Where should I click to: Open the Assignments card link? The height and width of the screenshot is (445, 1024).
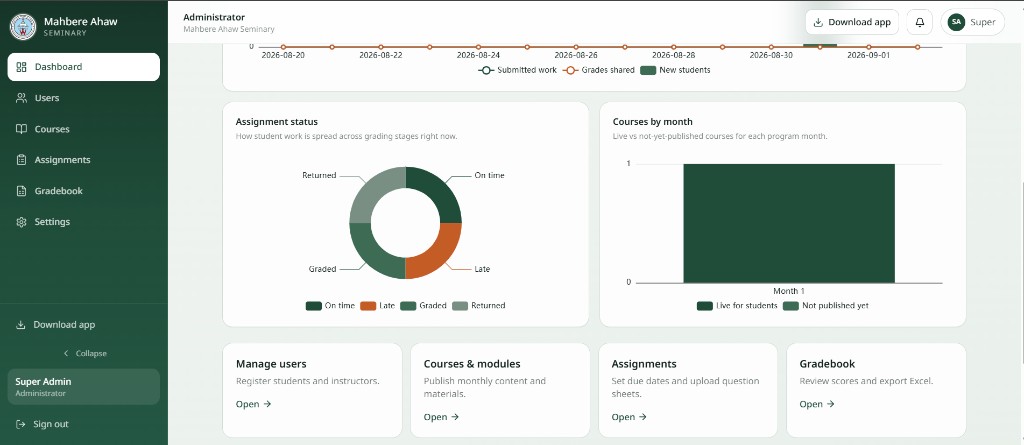click(629, 417)
